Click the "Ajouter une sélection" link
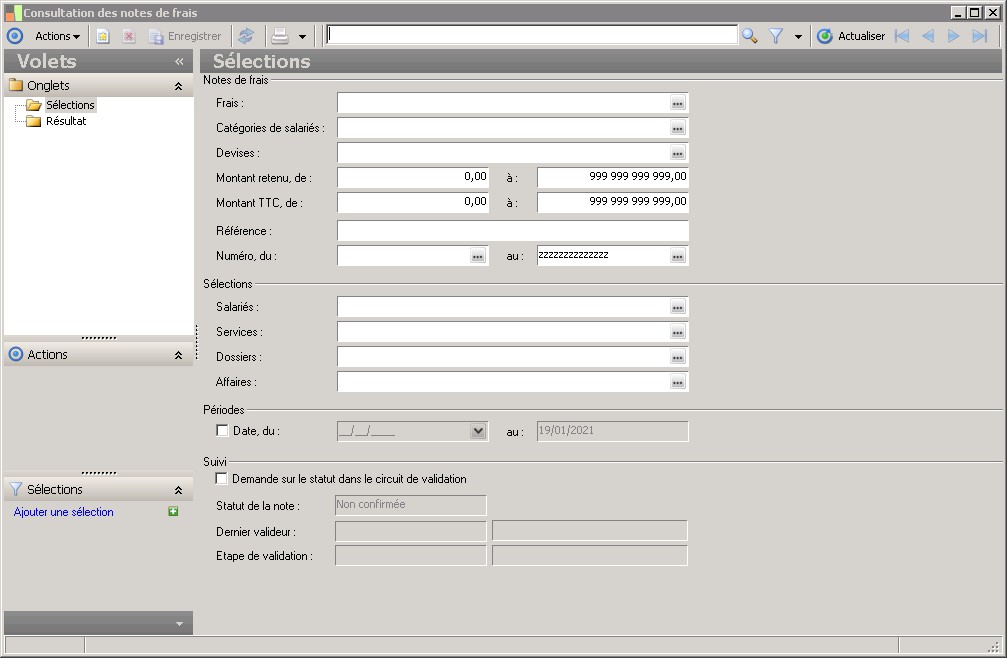The width and height of the screenshot is (1007, 658). pos(64,512)
